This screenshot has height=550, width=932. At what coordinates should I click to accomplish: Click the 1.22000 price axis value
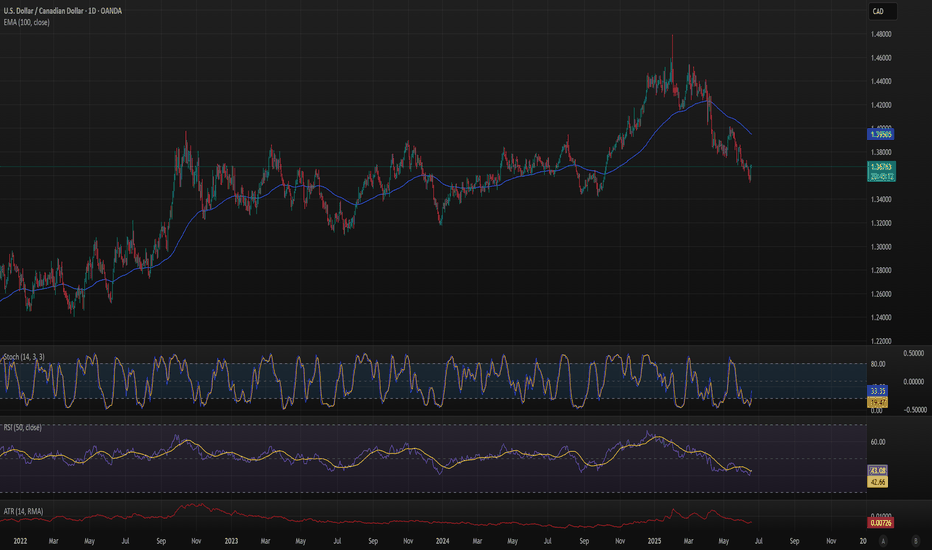pos(881,341)
